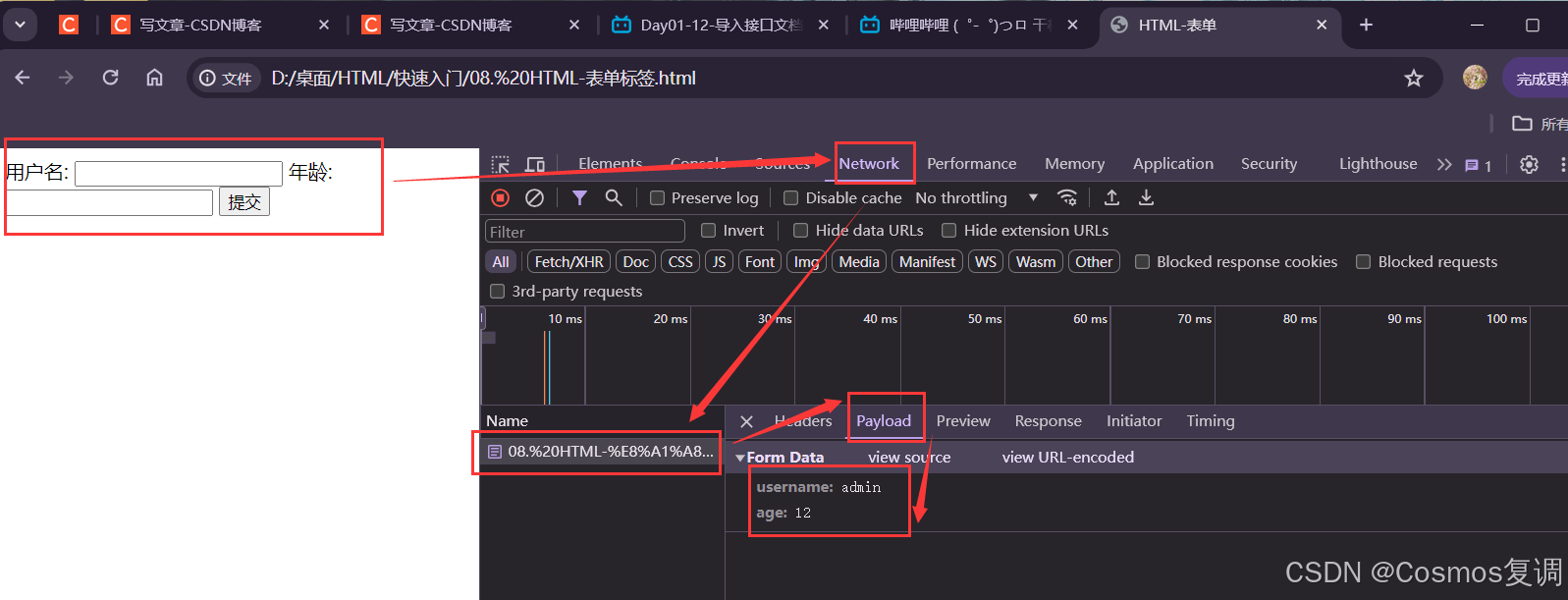1568x600 pixels.
Task: Select the Timing tab
Action: (x=1211, y=421)
